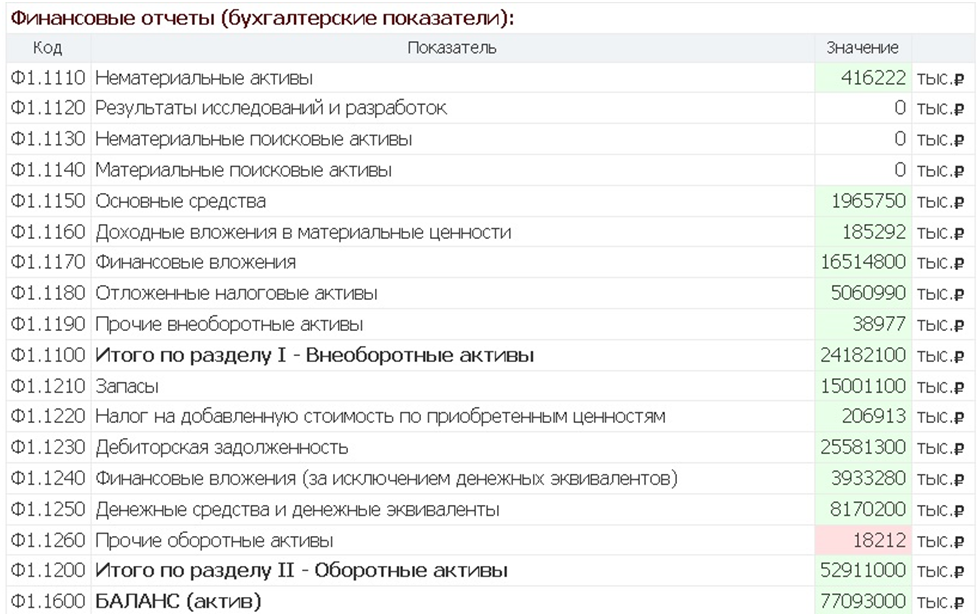
Task: Select value 1965750
Action: click(868, 201)
